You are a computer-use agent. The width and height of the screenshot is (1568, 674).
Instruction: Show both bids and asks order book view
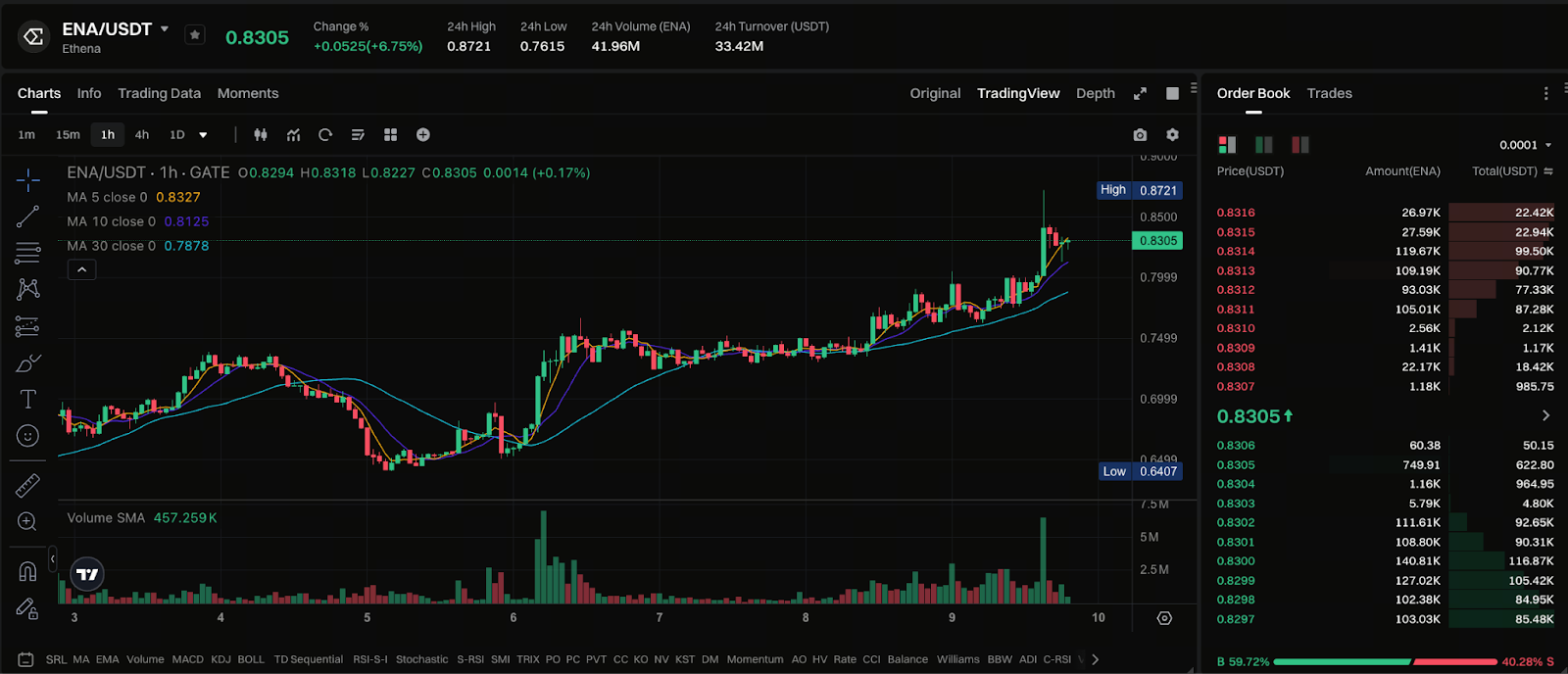pyautogui.click(x=1227, y=145)
